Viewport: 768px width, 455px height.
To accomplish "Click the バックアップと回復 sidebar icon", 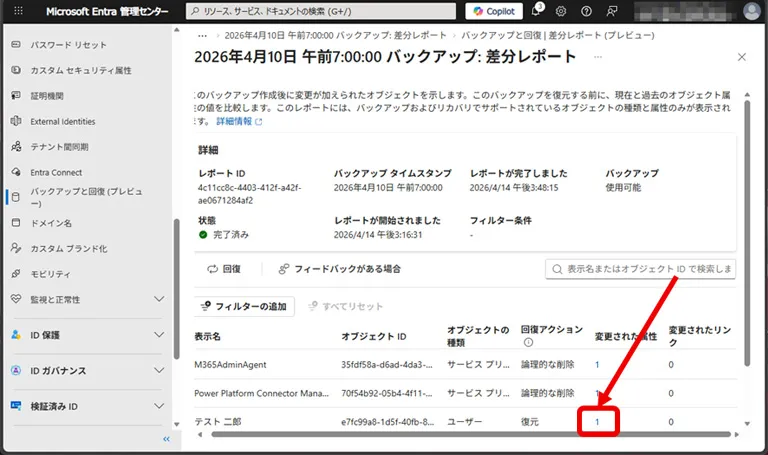I will (x=16, y=197).
